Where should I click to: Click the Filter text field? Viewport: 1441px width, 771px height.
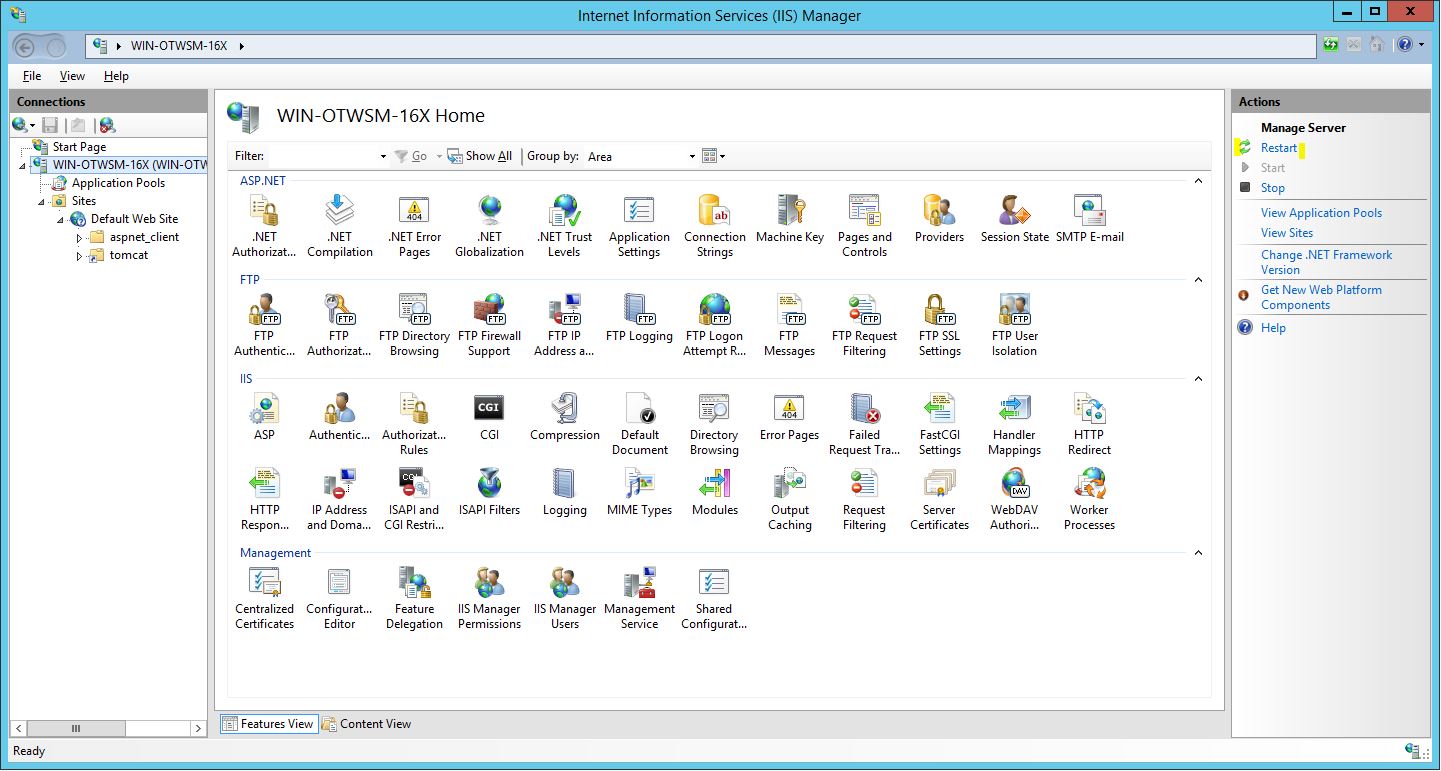pos(323,157)
